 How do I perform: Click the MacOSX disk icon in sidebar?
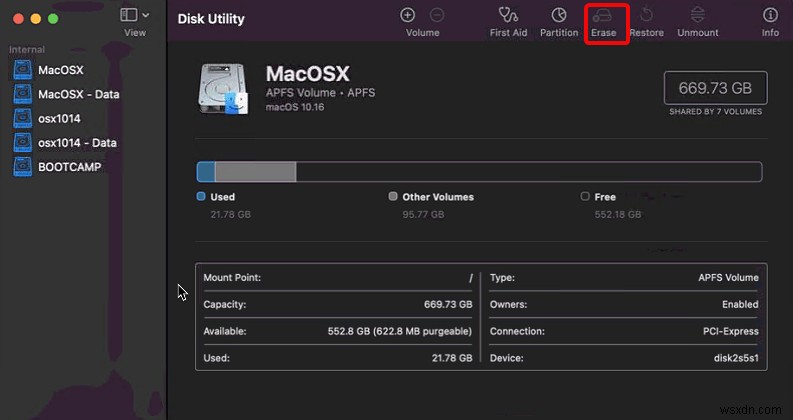click(23, 70)
